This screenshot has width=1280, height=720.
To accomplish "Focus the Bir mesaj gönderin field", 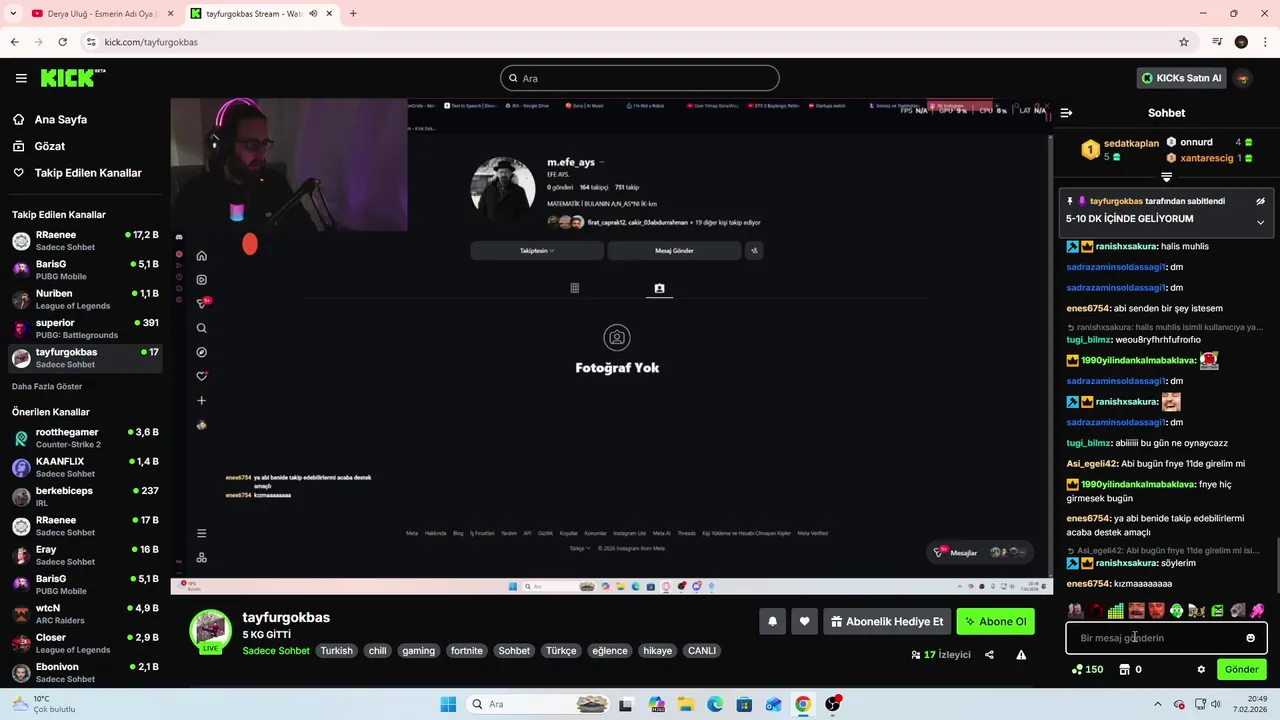I will click(x=1166, y=638).
